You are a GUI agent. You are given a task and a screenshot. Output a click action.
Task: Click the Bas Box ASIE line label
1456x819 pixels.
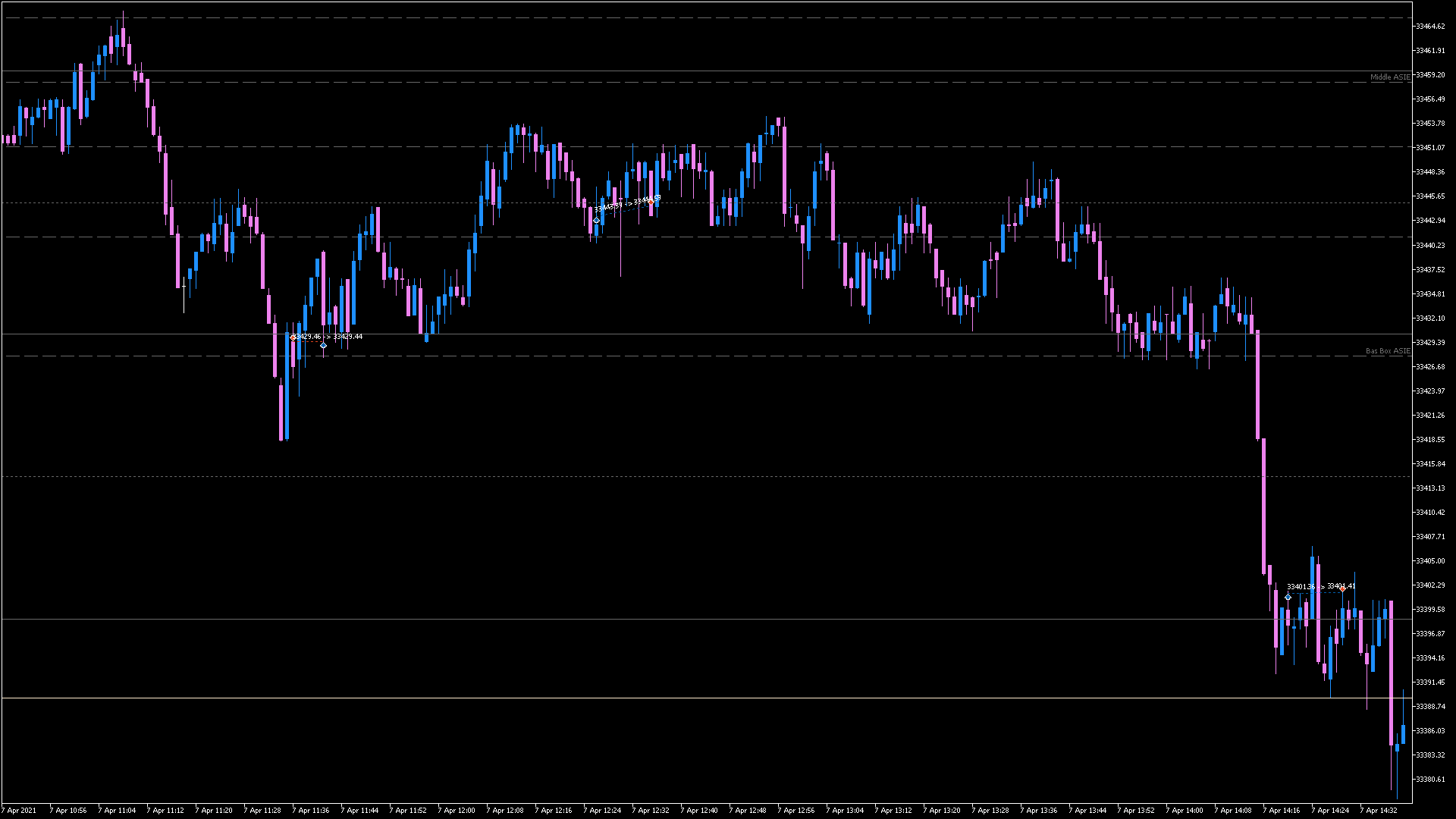tap(1388, 351)
